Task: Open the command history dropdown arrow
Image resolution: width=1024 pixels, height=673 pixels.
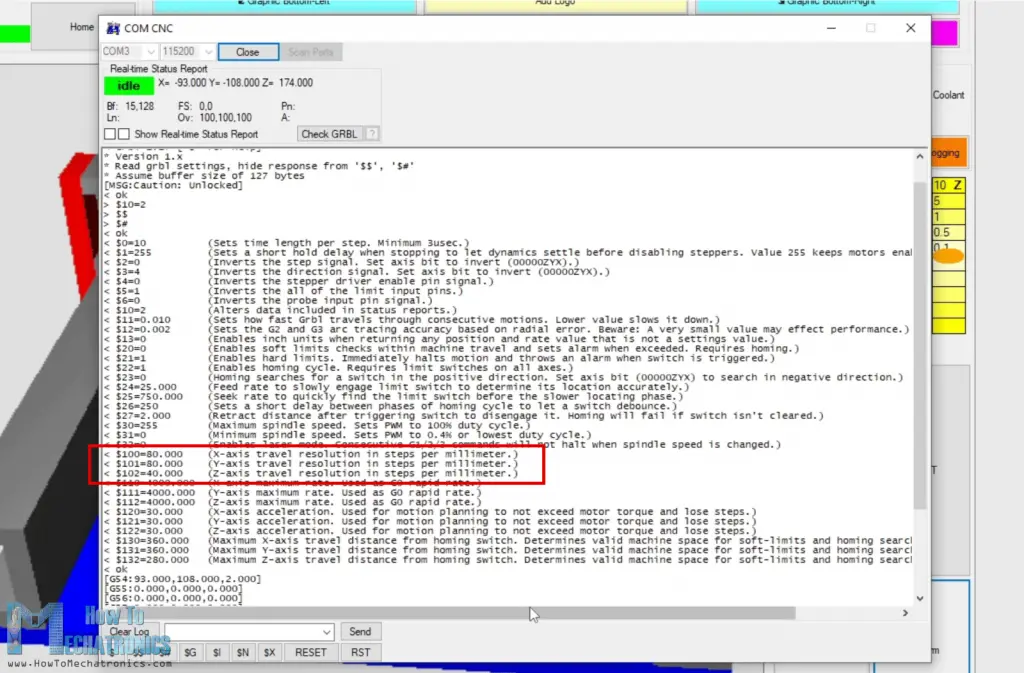Action: pyautogui.click(x=327, y=632)
